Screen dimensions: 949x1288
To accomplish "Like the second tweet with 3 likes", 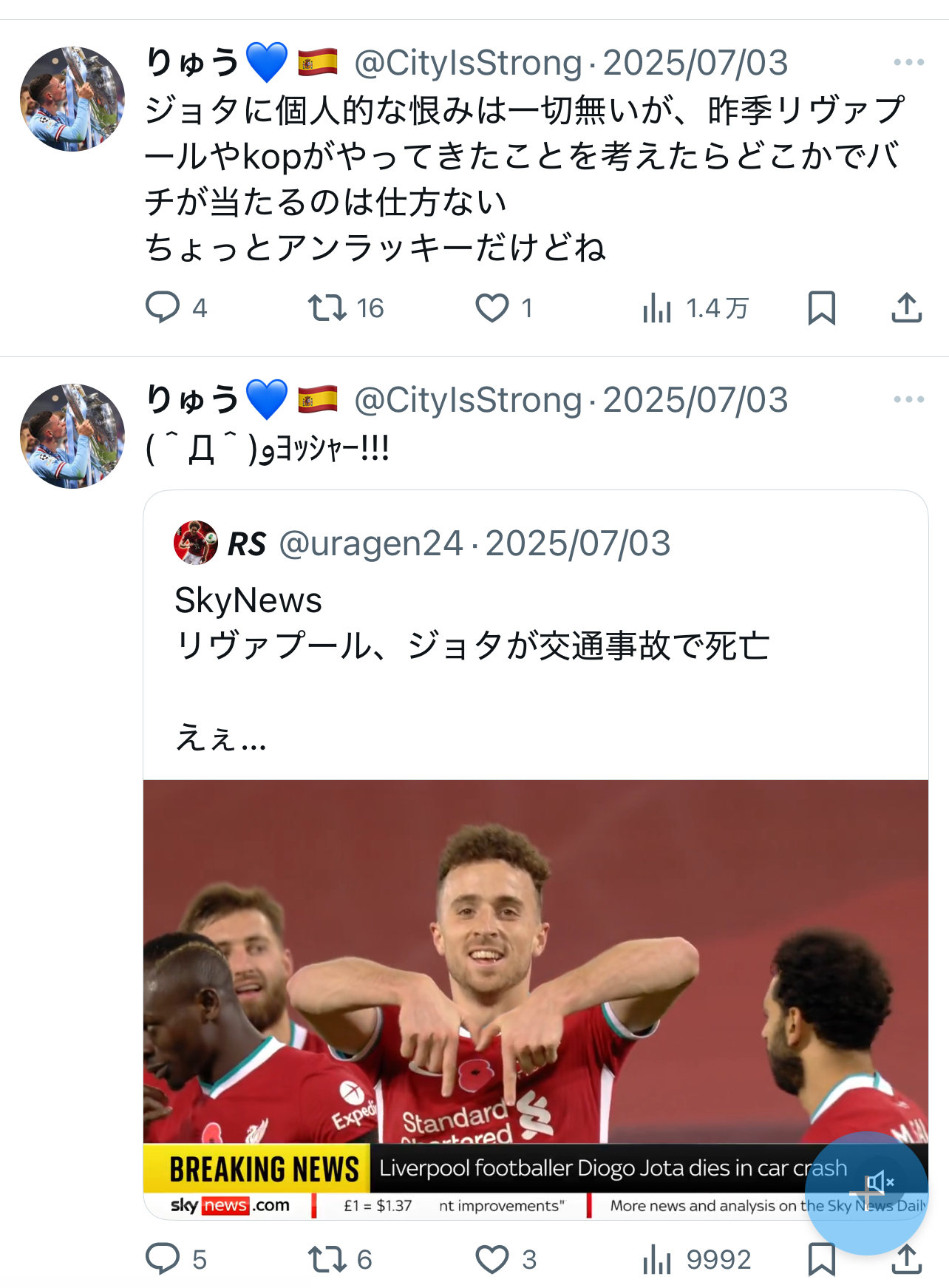I will [492, 1259].
